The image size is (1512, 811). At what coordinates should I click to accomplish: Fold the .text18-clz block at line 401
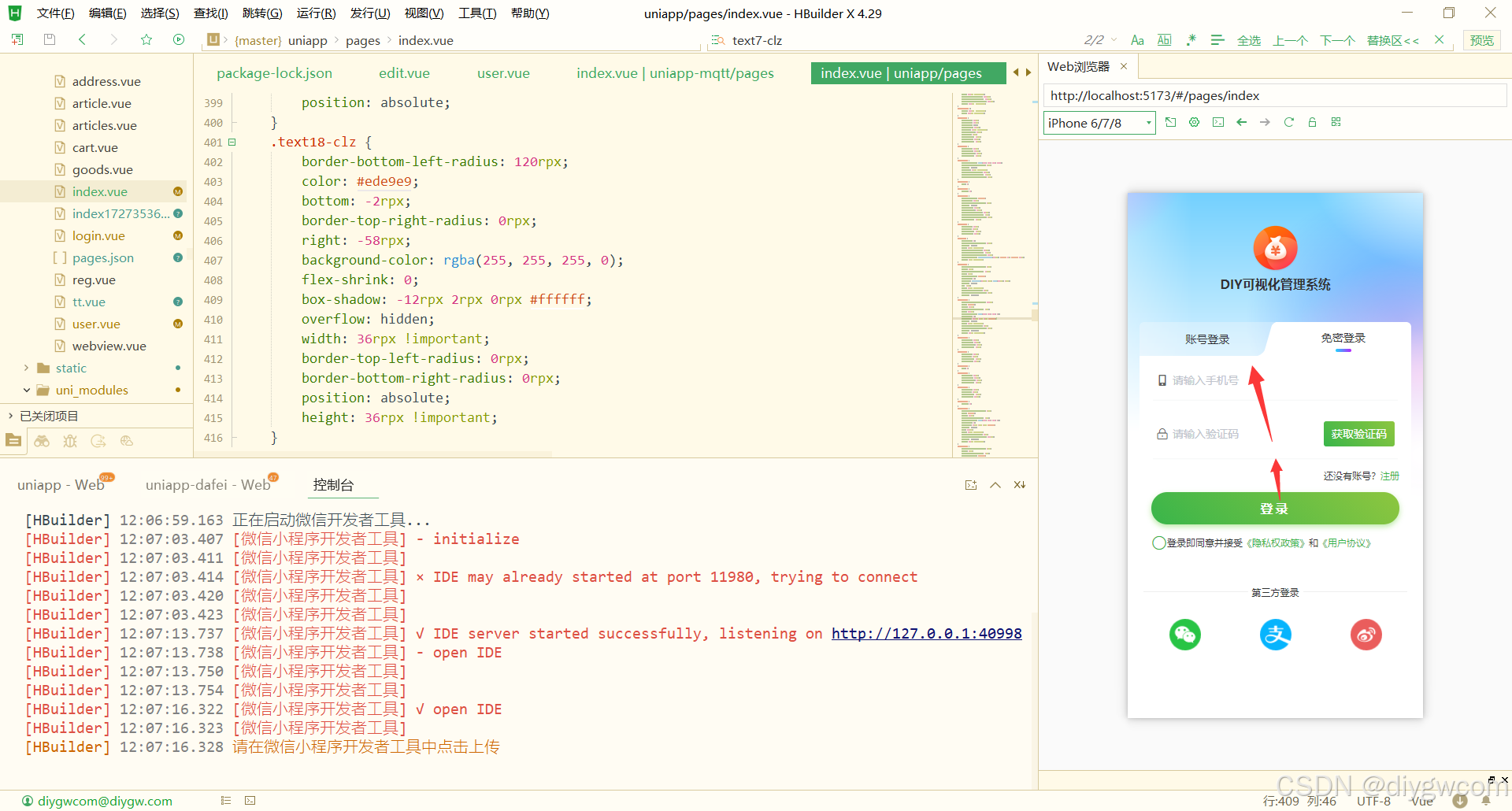point(232,143)
